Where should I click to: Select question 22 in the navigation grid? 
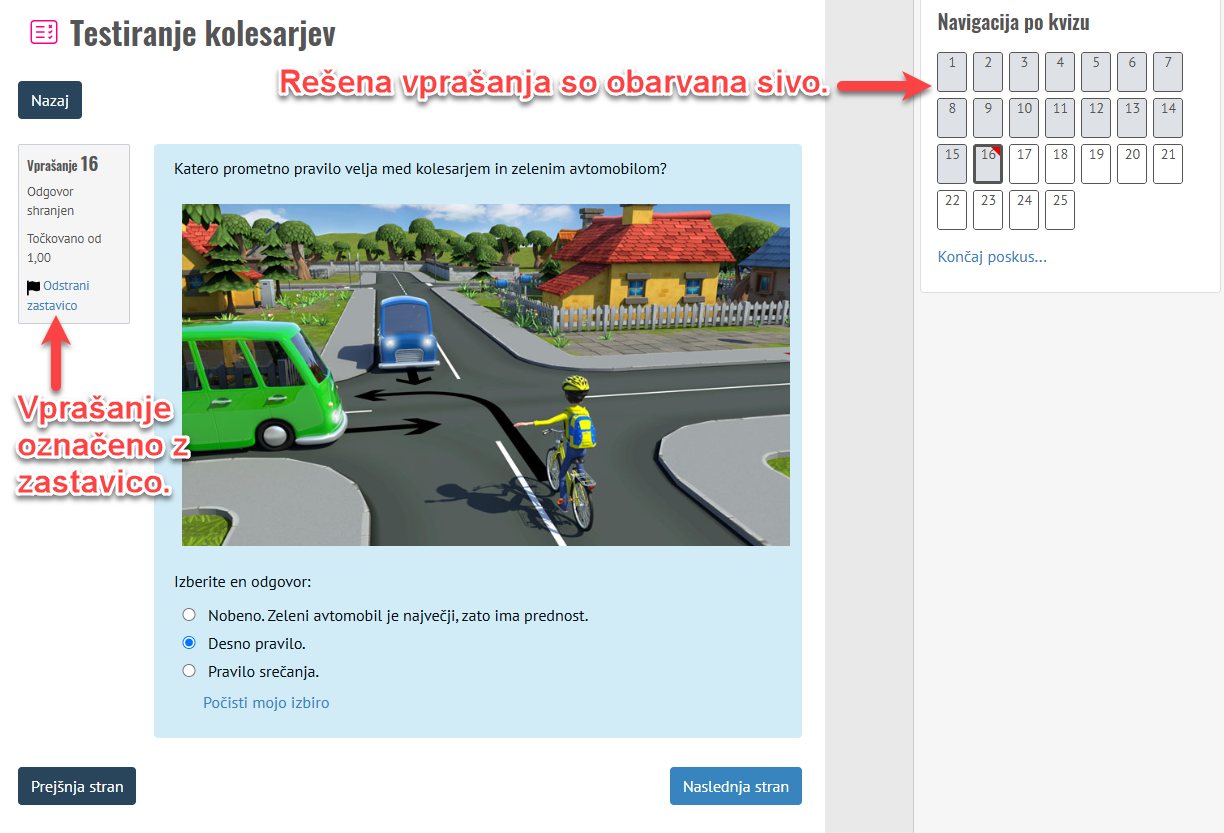click(952, 210)
